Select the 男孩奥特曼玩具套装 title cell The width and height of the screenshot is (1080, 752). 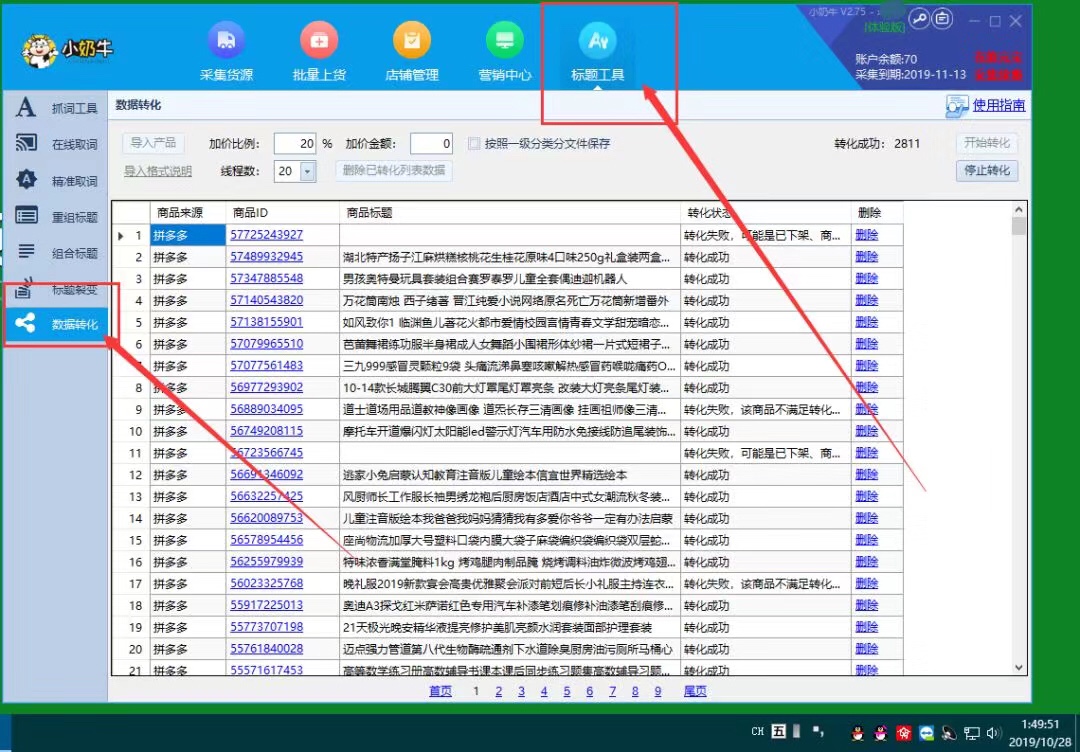coord(510,279)
